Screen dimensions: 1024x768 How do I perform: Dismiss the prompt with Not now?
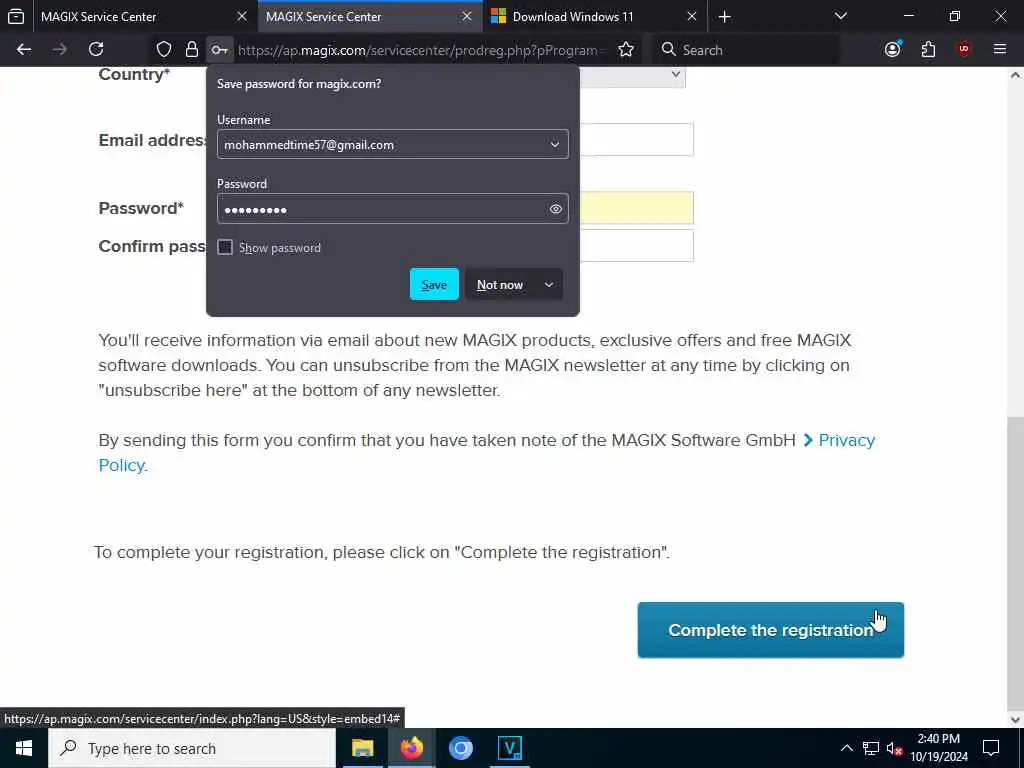pyautogui.click(x=500, y=285)
